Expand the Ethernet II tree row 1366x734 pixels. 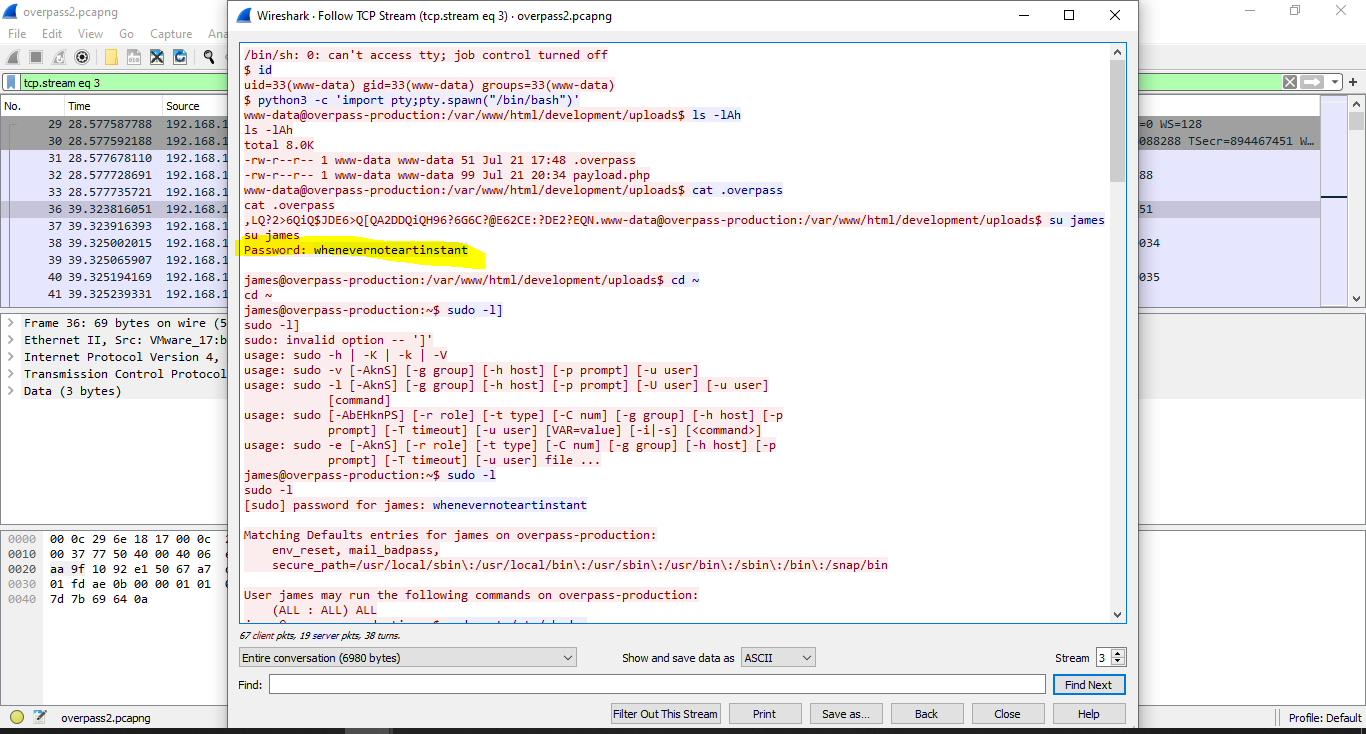11,340
